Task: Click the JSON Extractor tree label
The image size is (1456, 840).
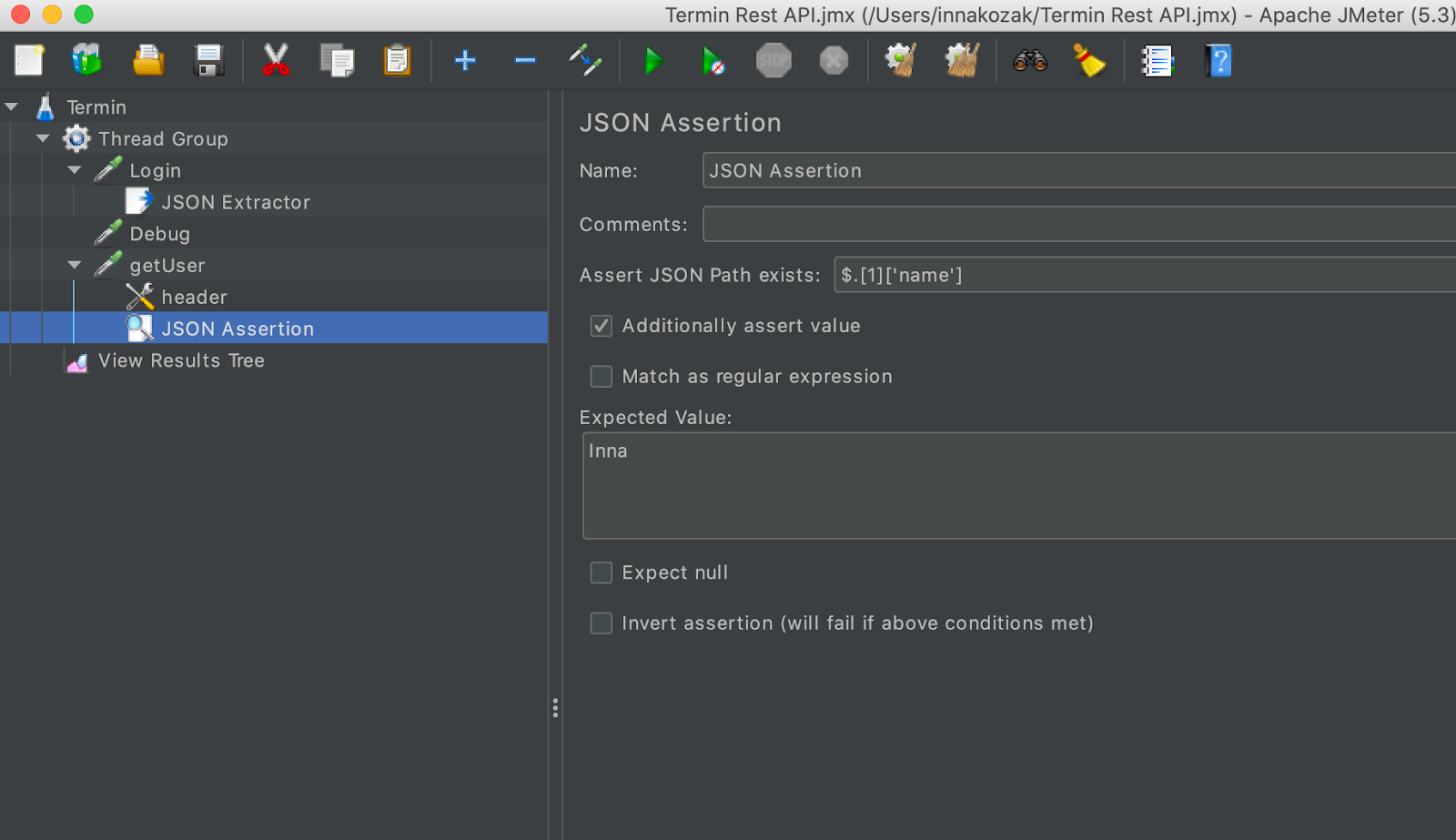Action: pos(236,202)
